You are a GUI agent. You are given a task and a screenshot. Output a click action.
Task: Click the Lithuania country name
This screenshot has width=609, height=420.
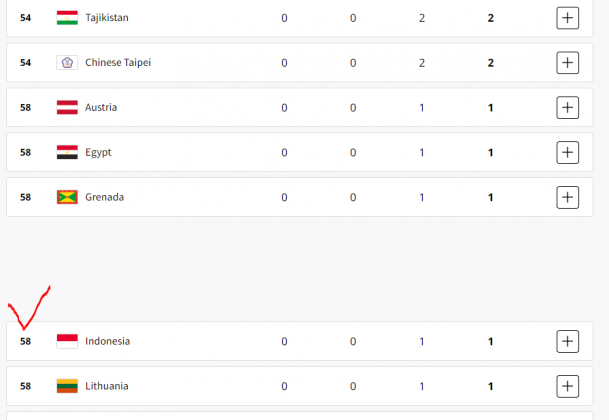pos(106,386)
